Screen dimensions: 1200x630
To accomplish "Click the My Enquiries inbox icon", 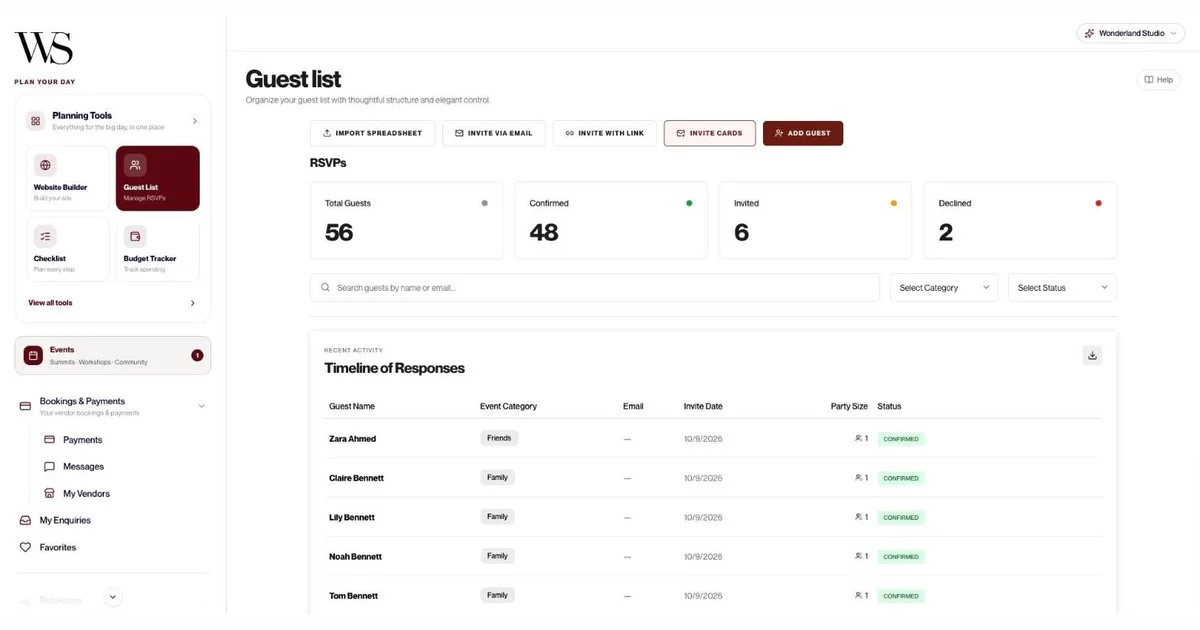I will pos(26,520).
